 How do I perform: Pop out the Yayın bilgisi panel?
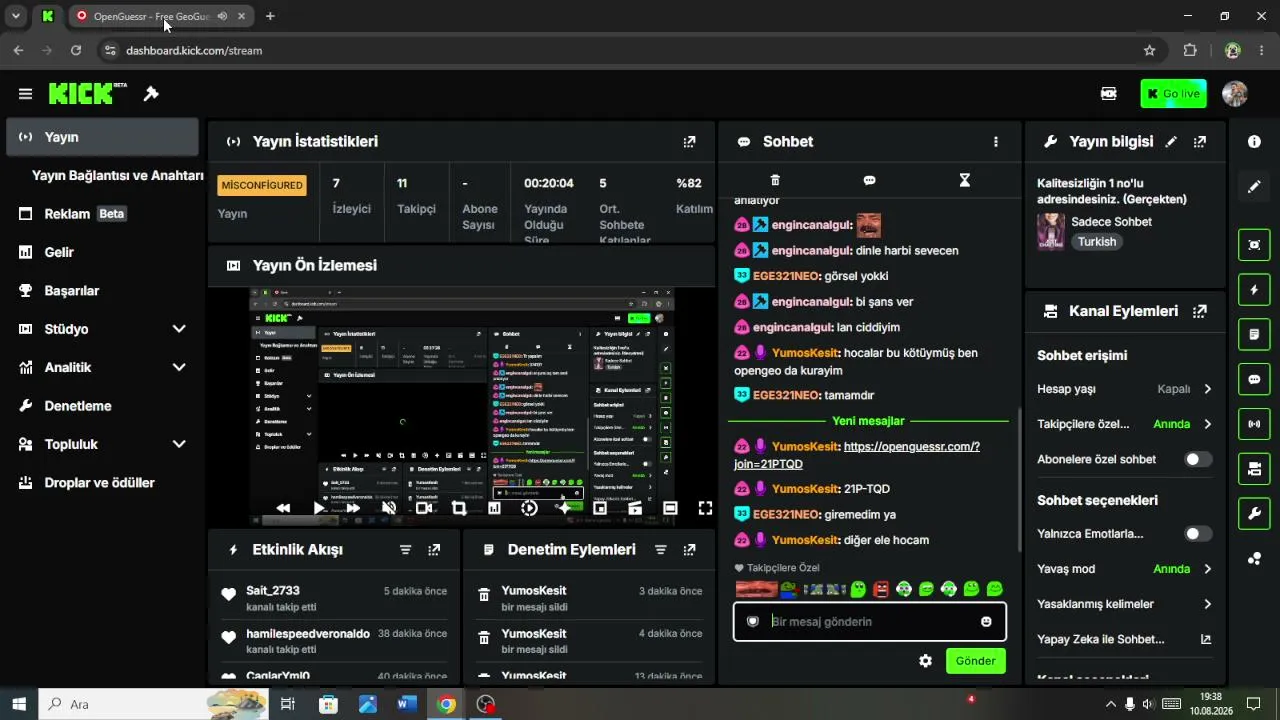pos(1200,142)
